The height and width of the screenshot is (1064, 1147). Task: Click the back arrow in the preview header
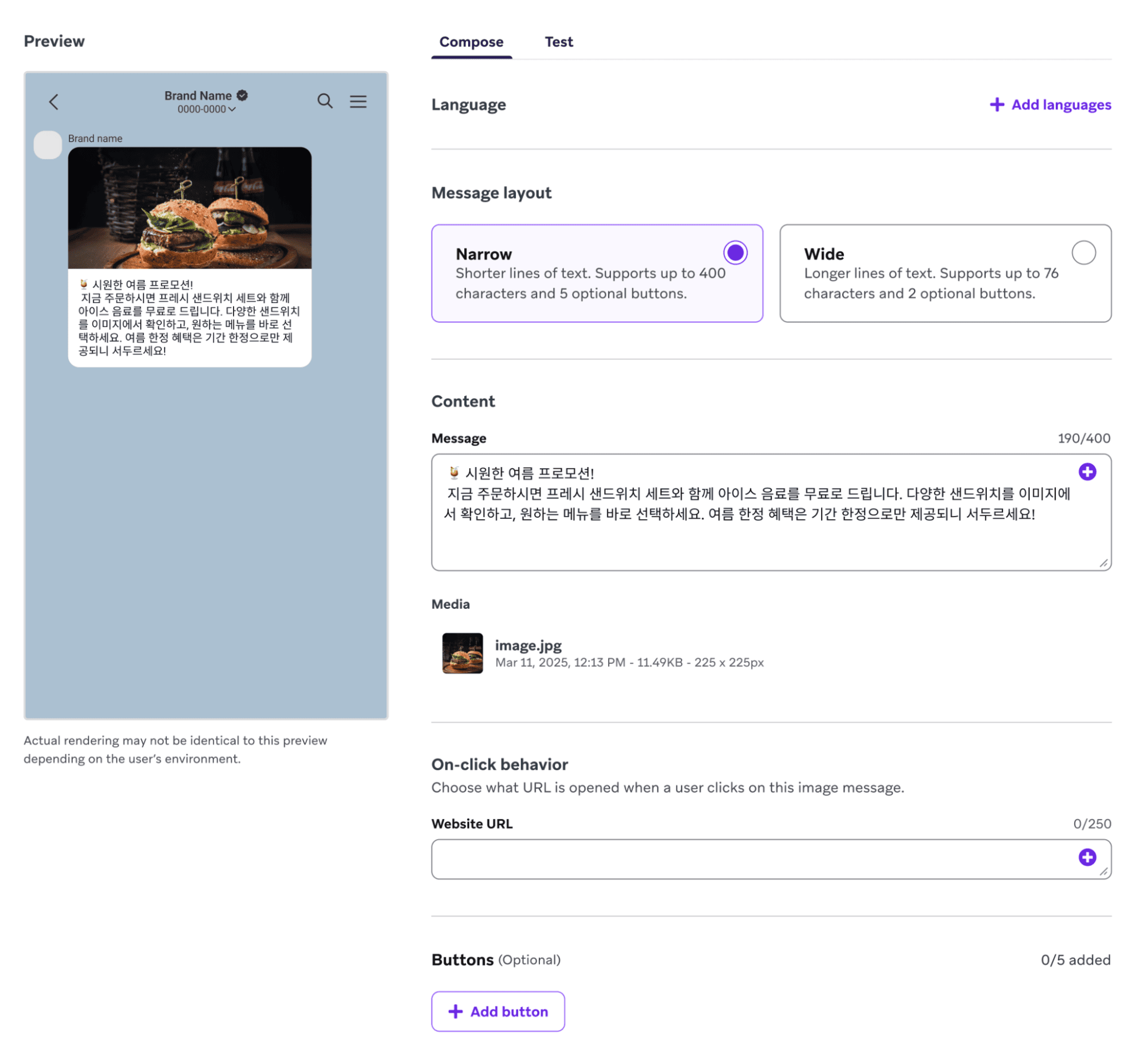pyautogui.click(x=53, y=102)
